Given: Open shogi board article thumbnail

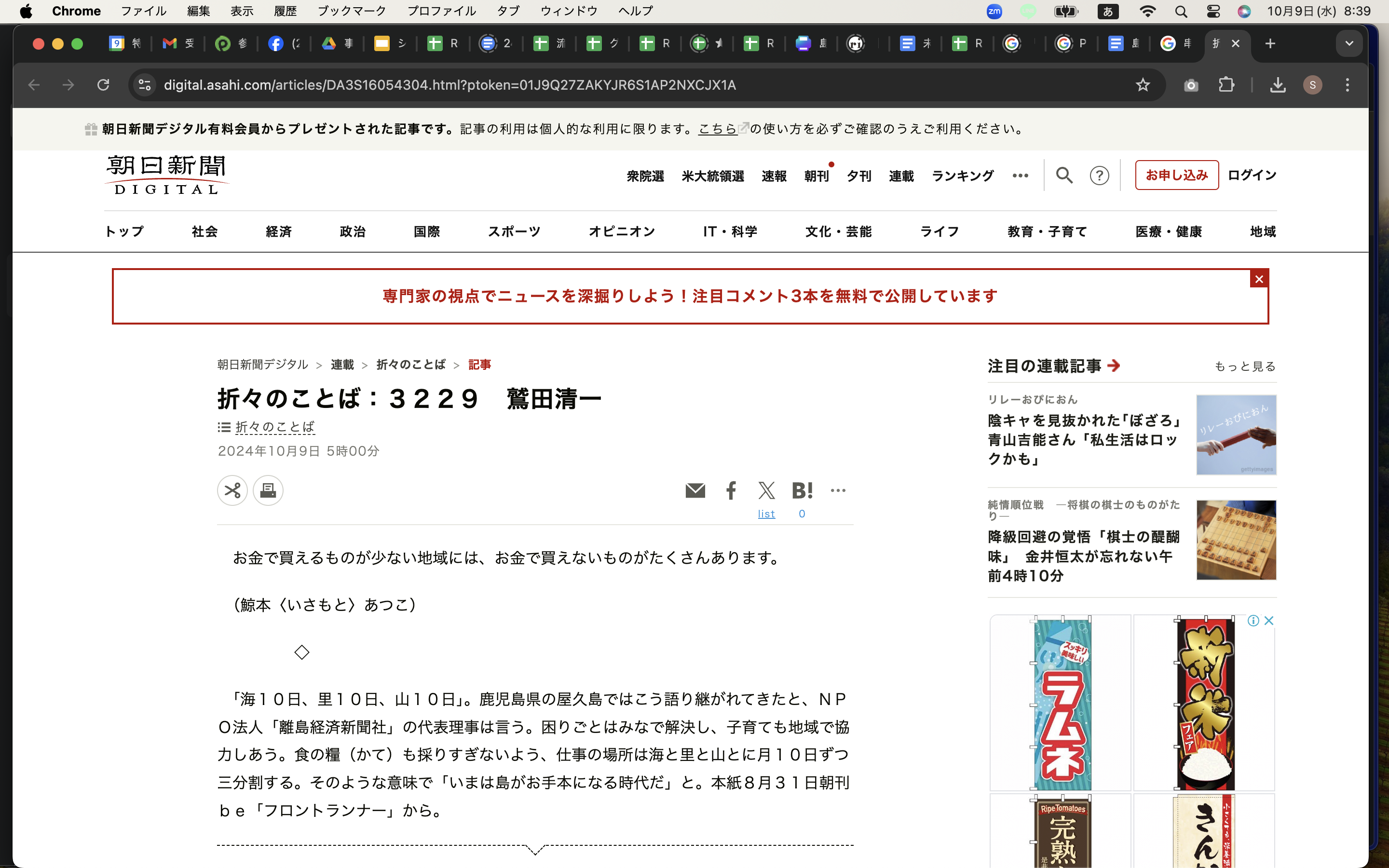Looking at the screenshot, I should pos(1236,540).
